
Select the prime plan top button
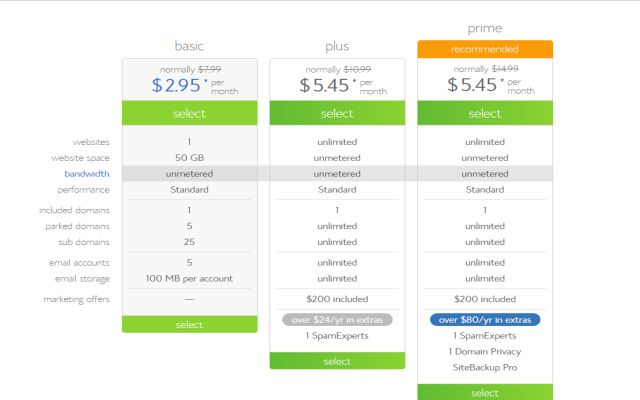tap(485, 113)
